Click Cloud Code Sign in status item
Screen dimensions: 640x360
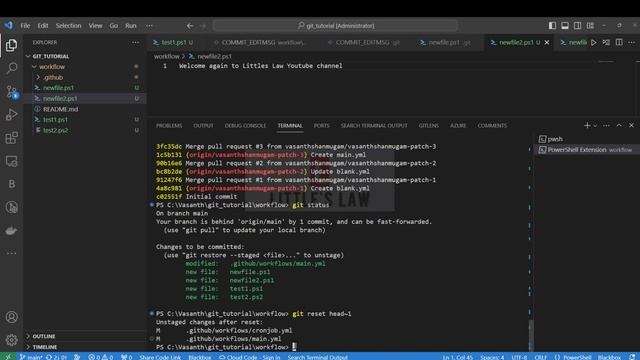[250, 357]
